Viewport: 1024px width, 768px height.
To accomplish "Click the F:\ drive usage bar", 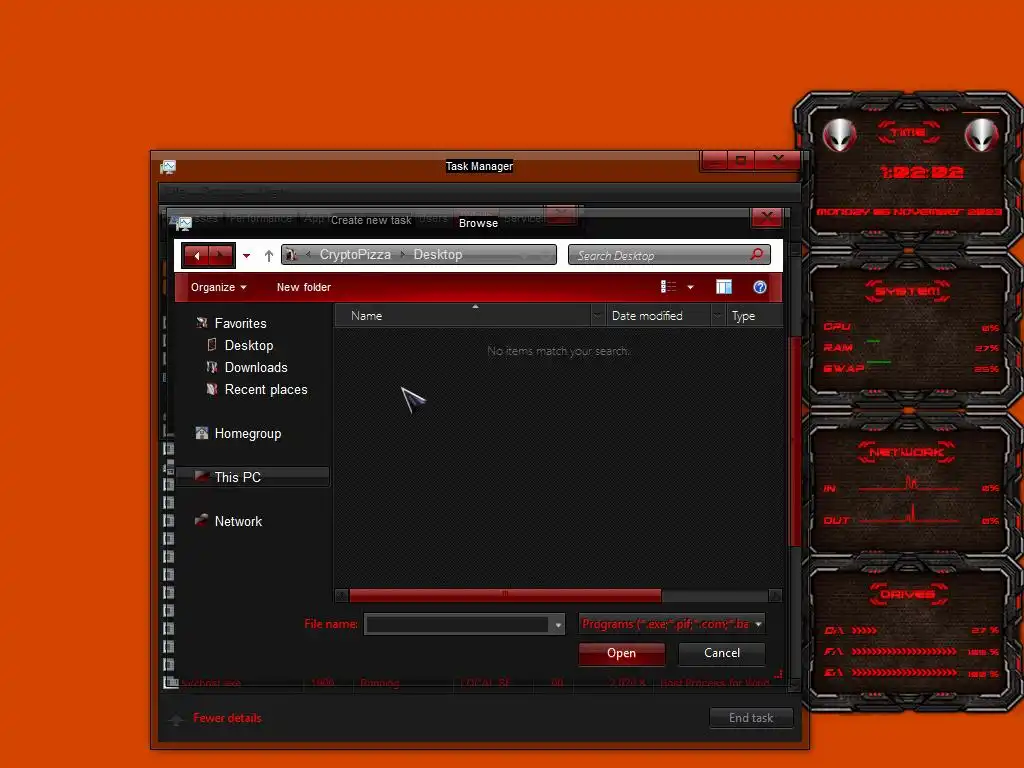I will click(904, 652).
